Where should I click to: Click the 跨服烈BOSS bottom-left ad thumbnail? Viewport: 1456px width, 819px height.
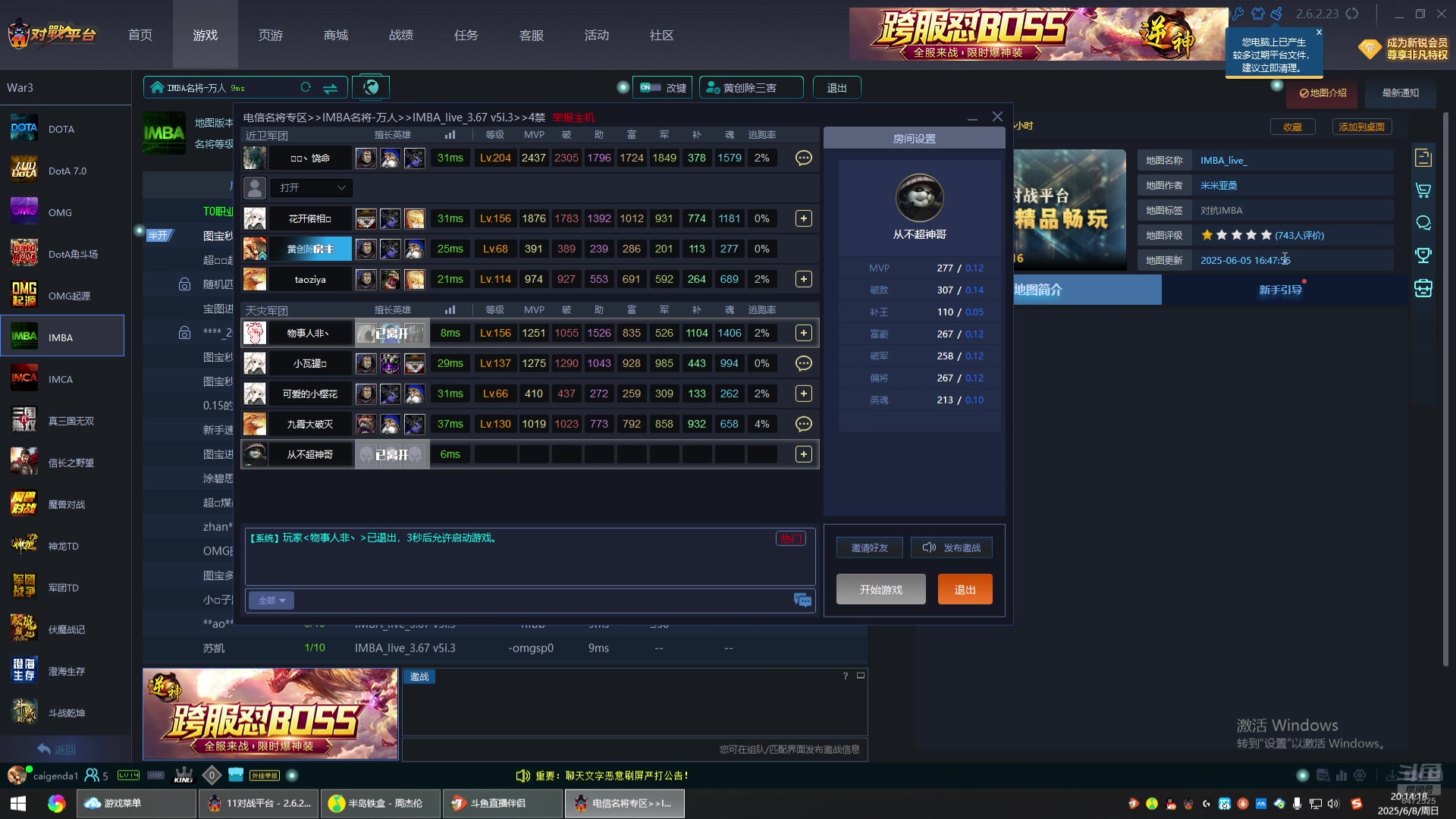[x=271, y=714]
